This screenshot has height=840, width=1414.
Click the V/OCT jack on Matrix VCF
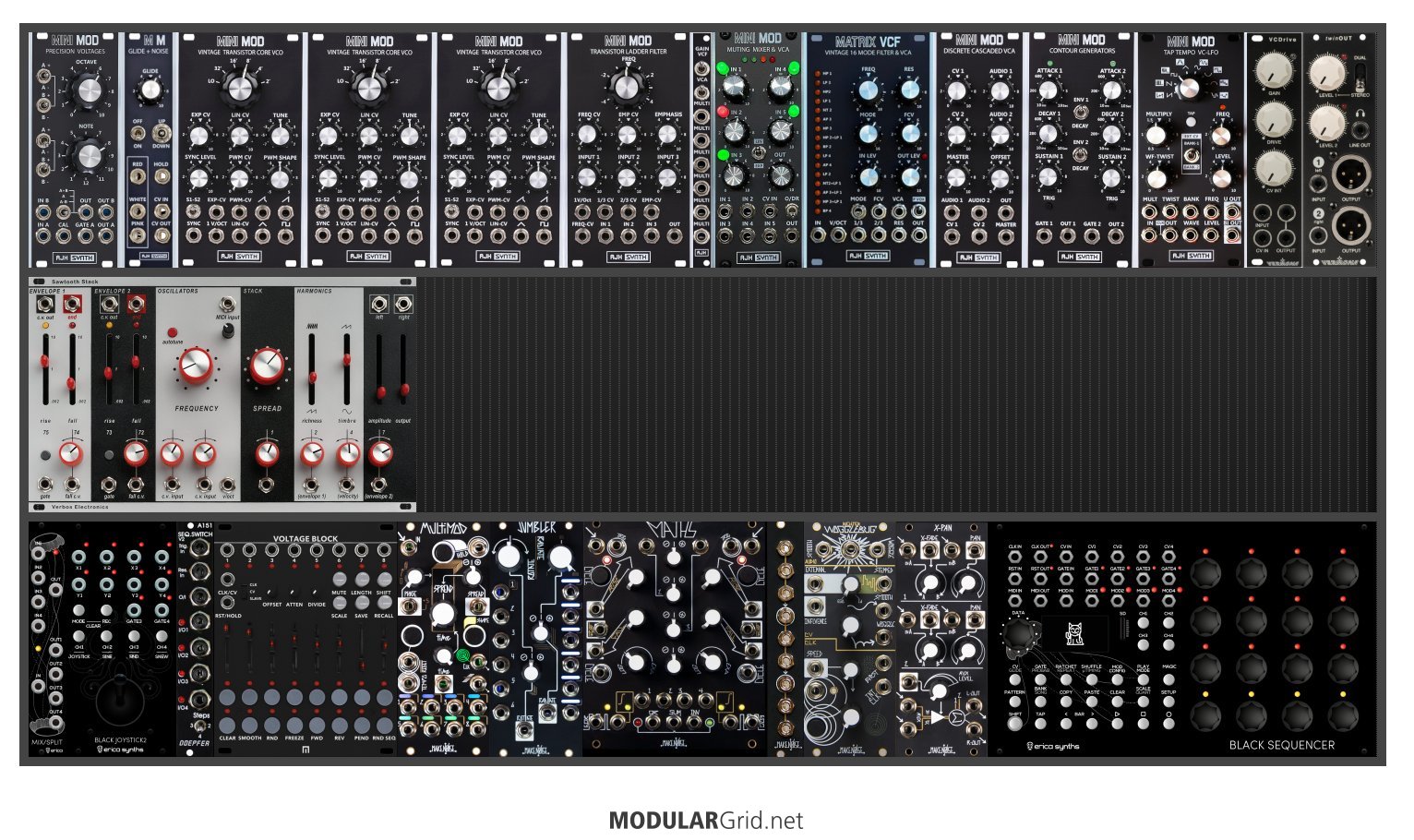pyautogui.click(x=838, y=235)
